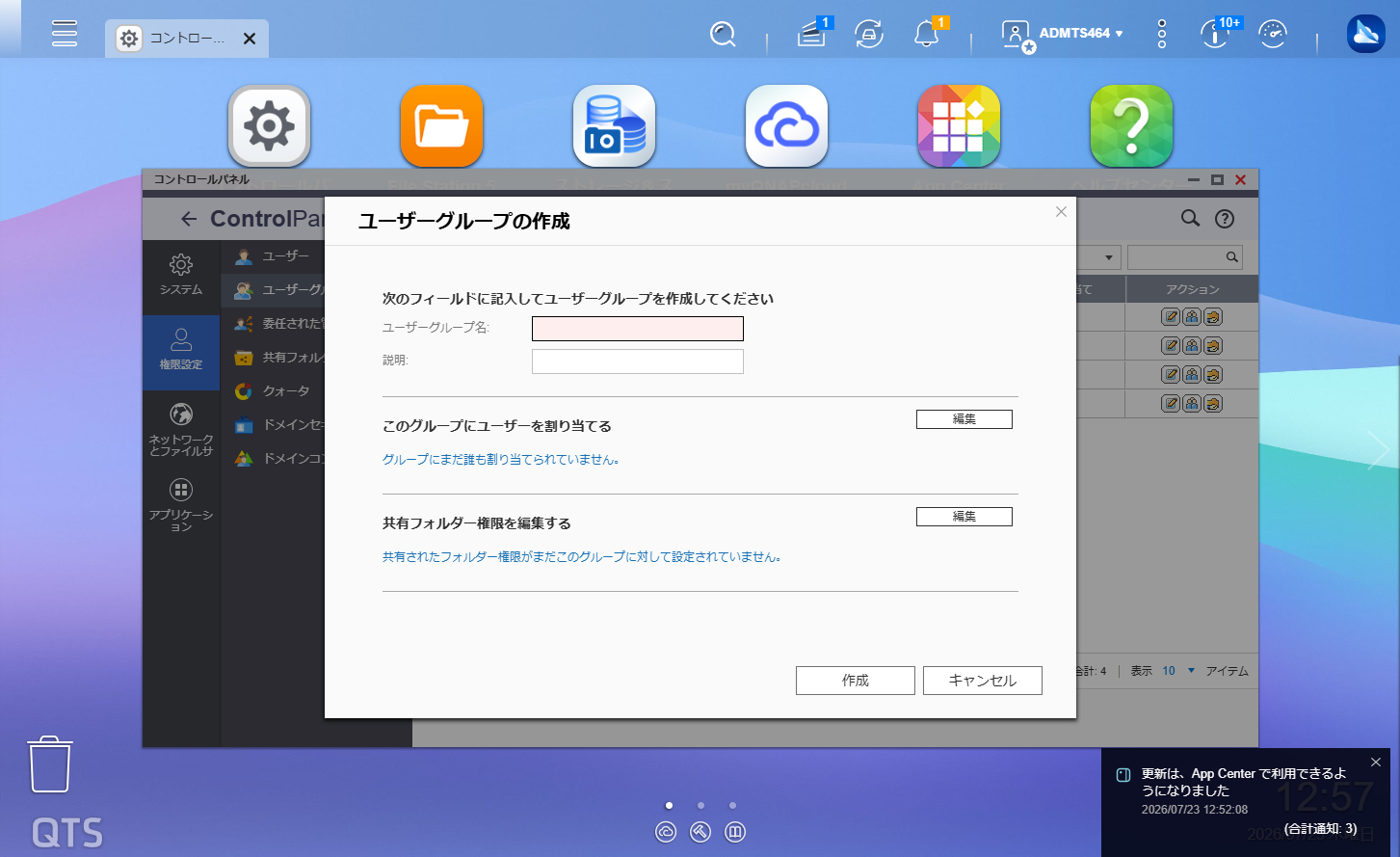Open the myQNAPcloud desktop icon
This screenshot has height=857, width=1400.
coord(786,125)
